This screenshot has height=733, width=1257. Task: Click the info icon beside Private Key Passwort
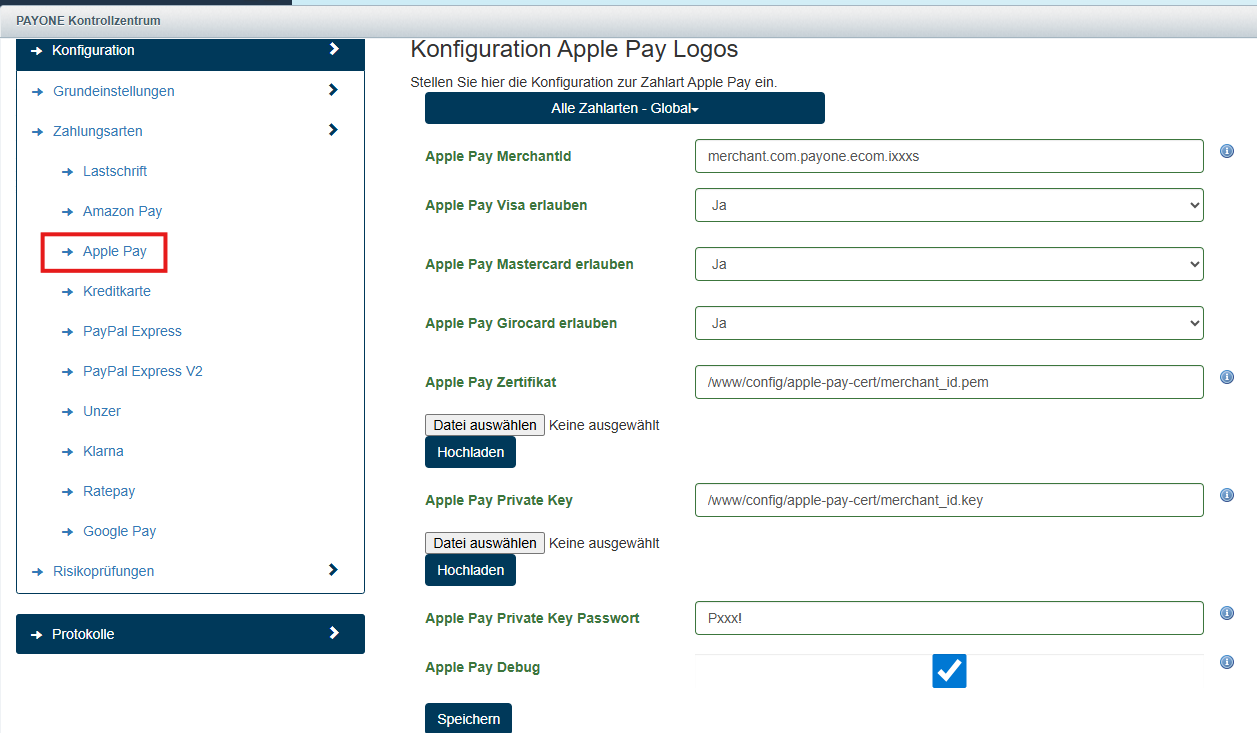tap(1227, 613)
